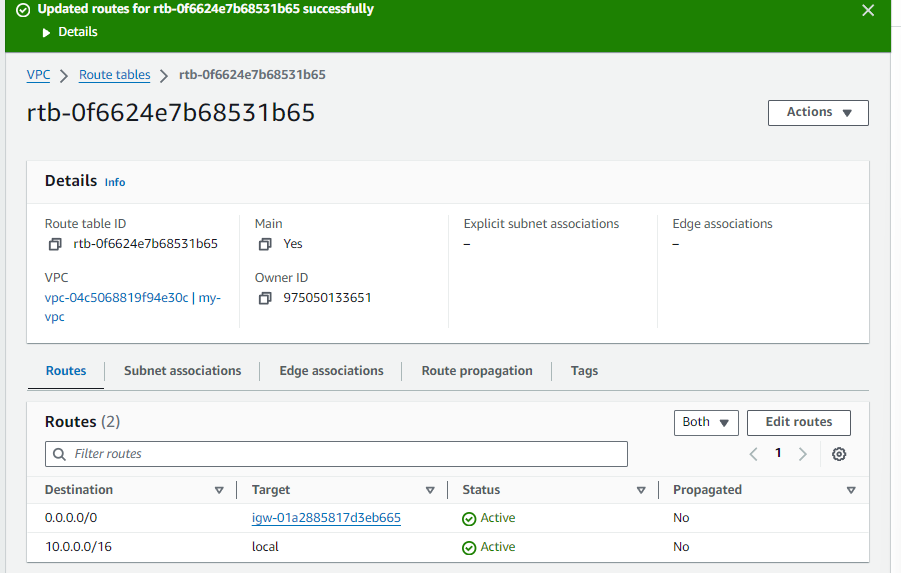Expand the Details disclosure in banner
The height and width of the screenshot is (573, 901).
tap(47, 33)
